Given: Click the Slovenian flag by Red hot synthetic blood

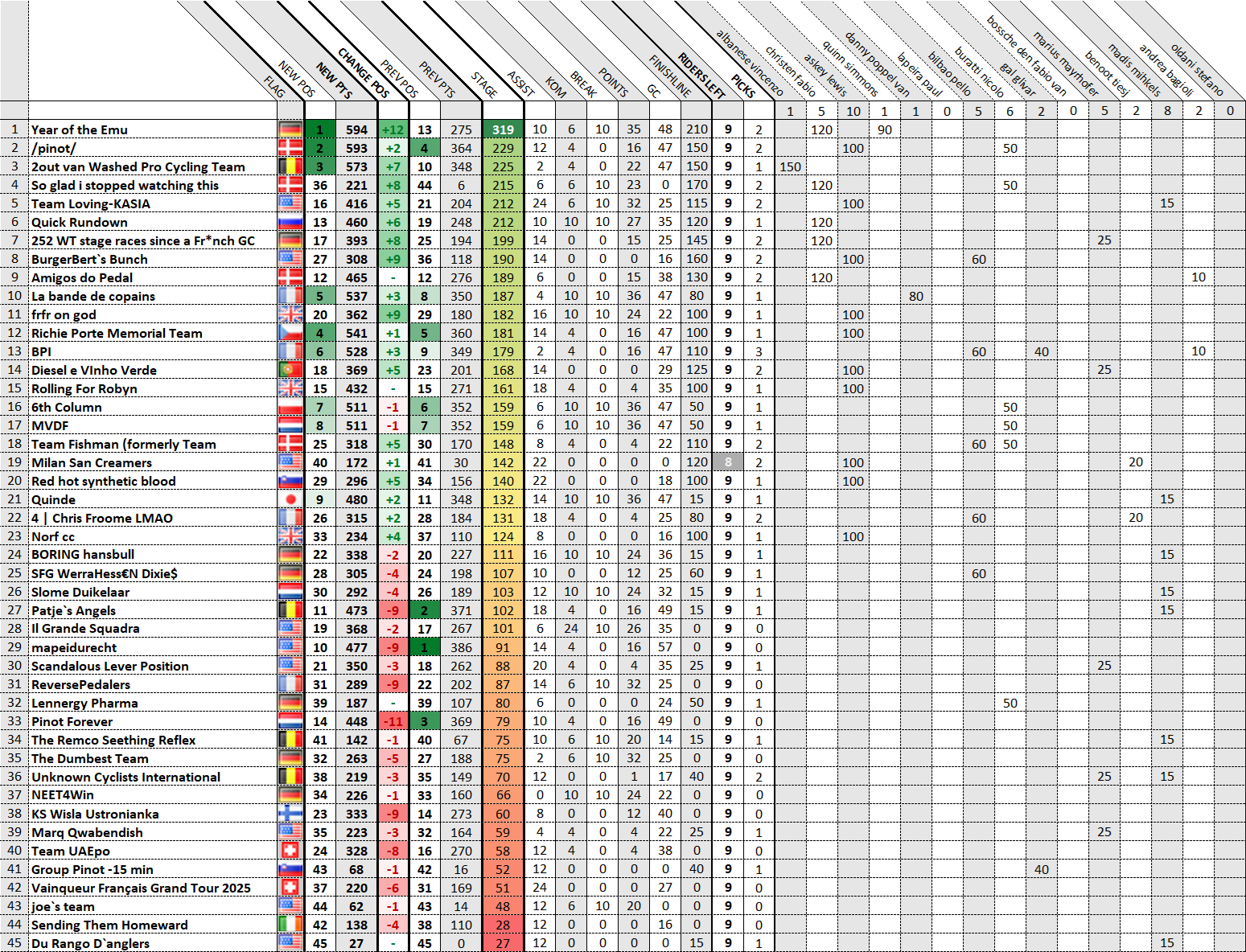Looking at the screenshot, I should tap(290, 481).
